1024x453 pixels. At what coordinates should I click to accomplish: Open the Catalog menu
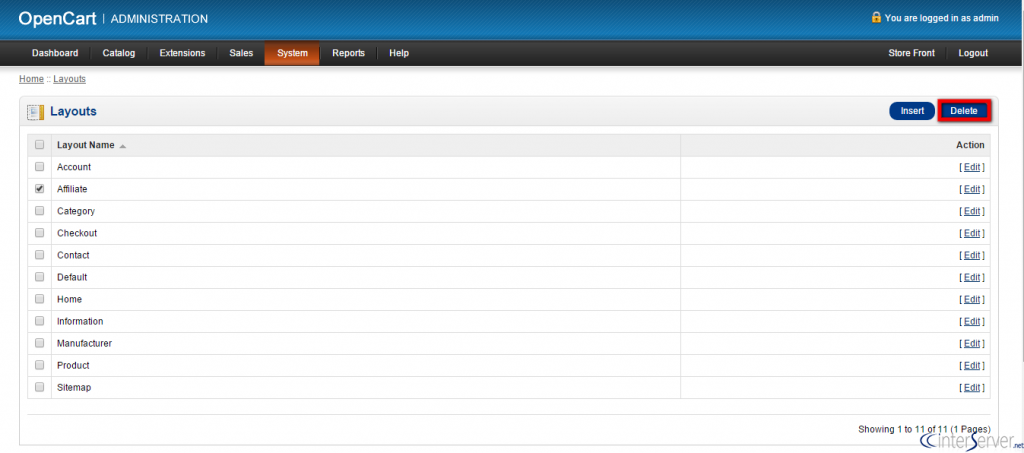click(119, 54)
